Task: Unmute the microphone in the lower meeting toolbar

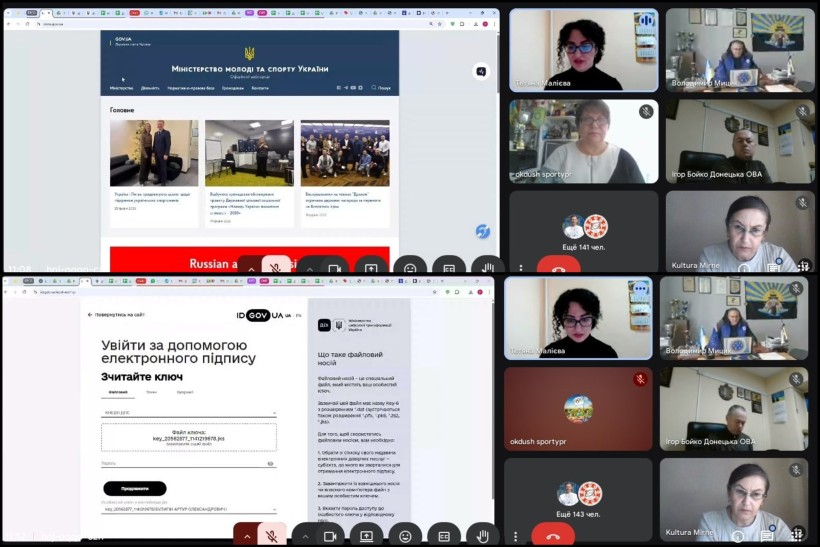Action: pyautogui.click(x=271, y=536)
